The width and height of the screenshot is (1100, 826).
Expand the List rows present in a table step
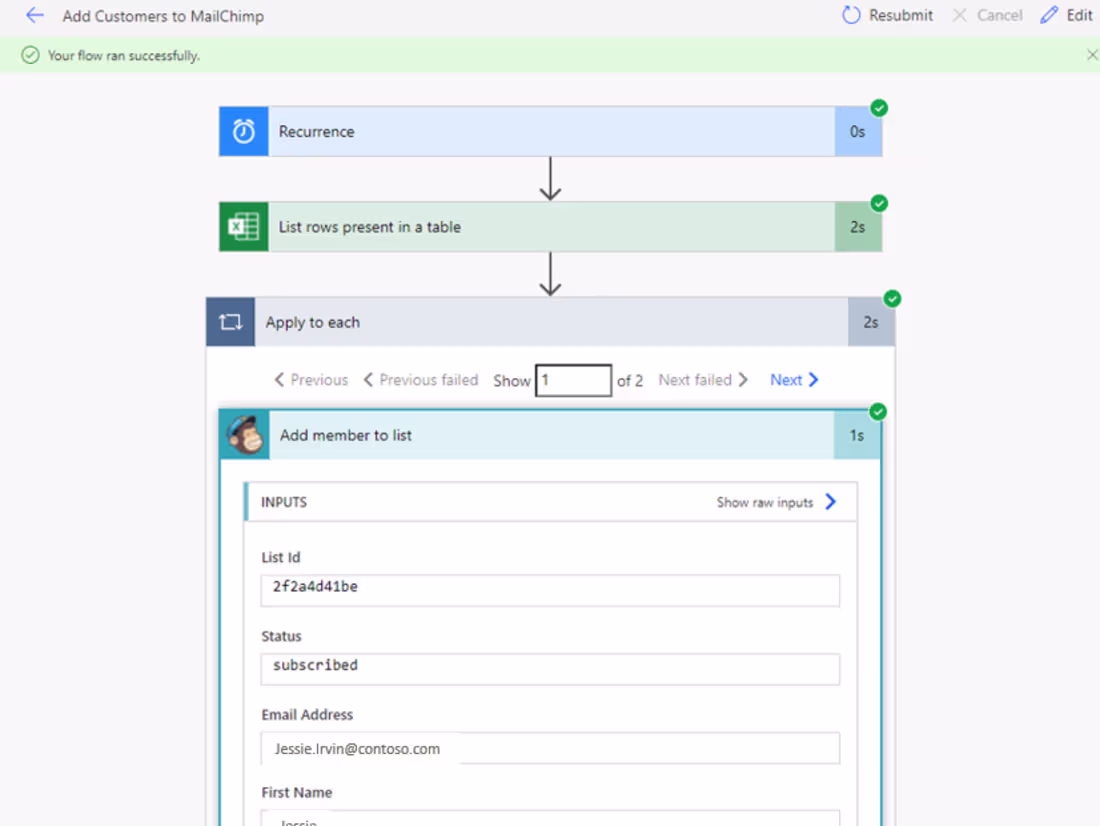pyautogui.click(x=550, y=227)
